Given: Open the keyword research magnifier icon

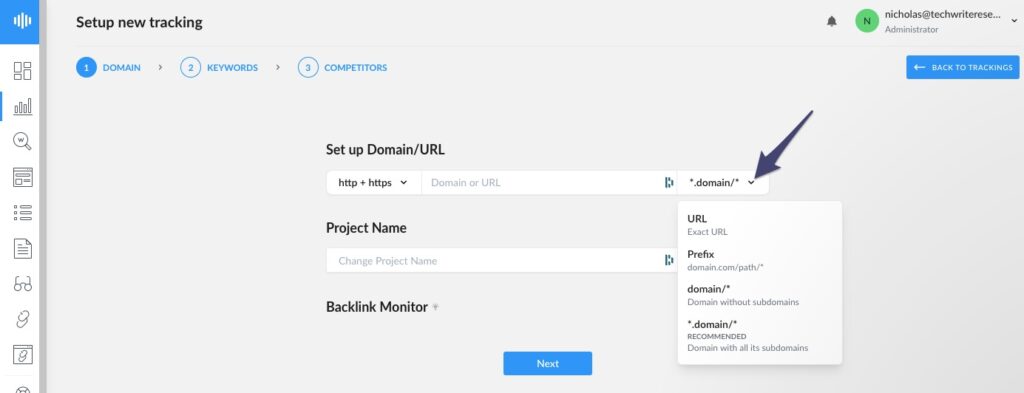Looking at the screenshot, I should tap(22, 141).
